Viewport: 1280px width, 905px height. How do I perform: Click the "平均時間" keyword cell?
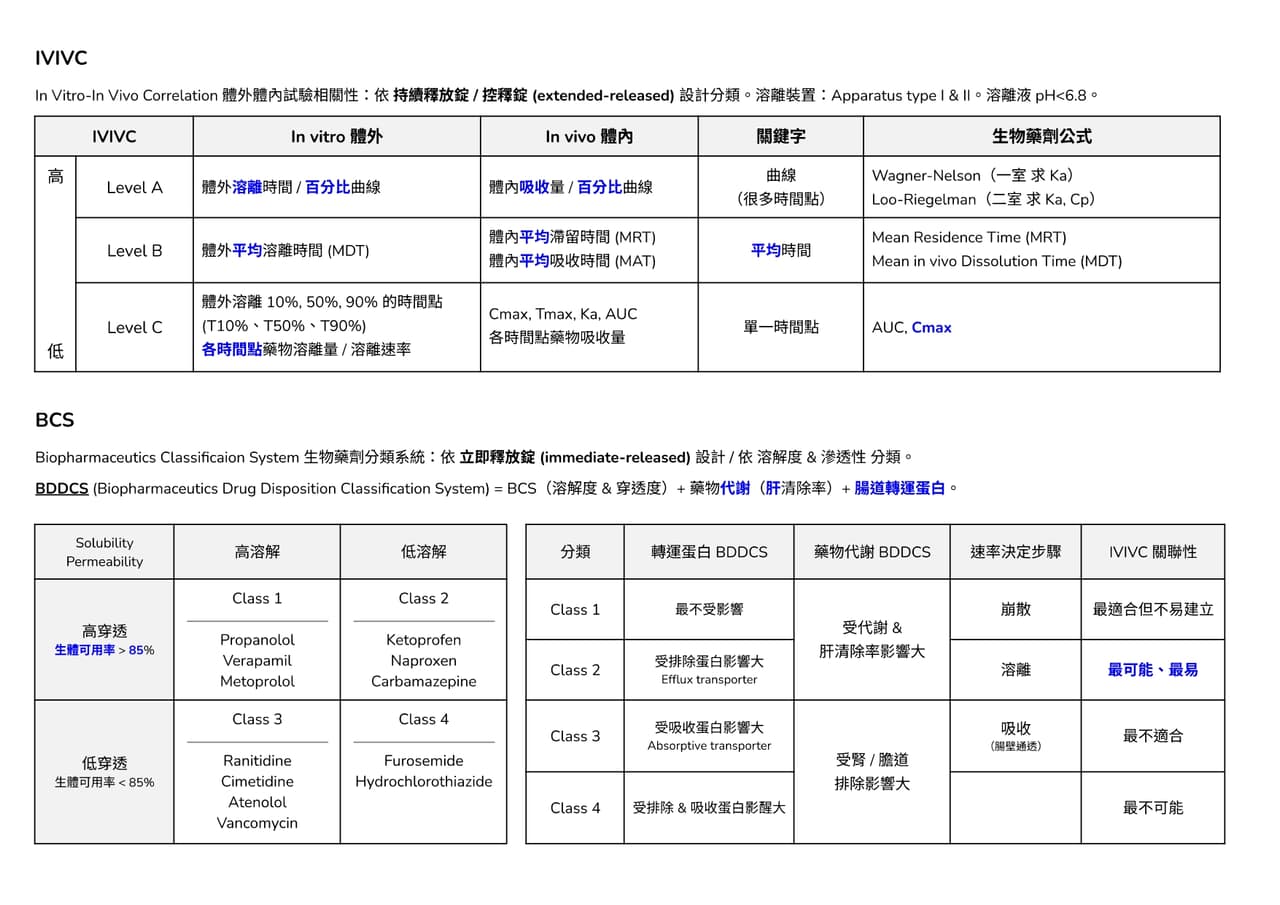[781, 250]
